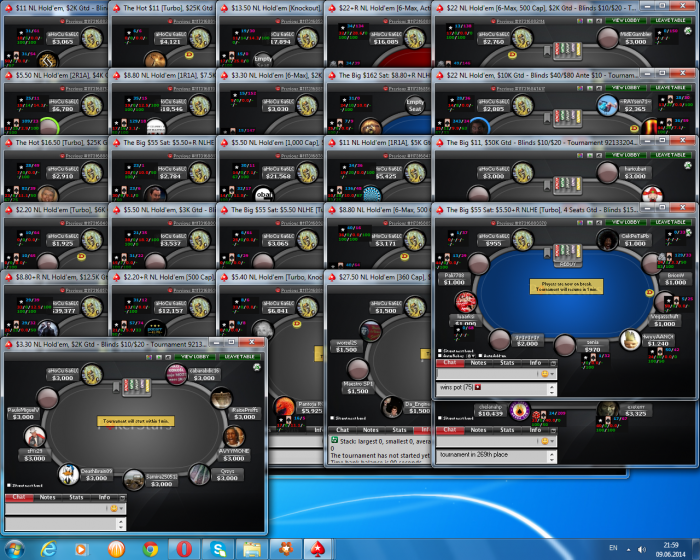Click View Lobby in Big $55 Sat window
This screenshot has width=700, height=560.
[626, 222]
